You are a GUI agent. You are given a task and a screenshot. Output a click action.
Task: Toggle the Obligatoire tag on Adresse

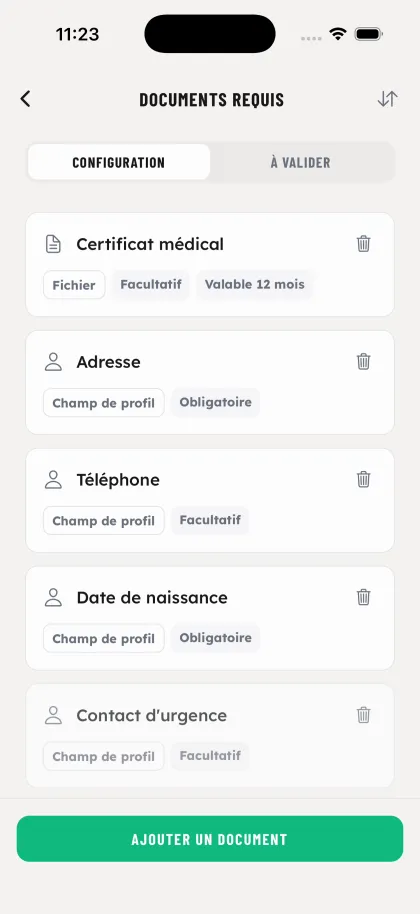pyautogui.click(x=216, y=402)
